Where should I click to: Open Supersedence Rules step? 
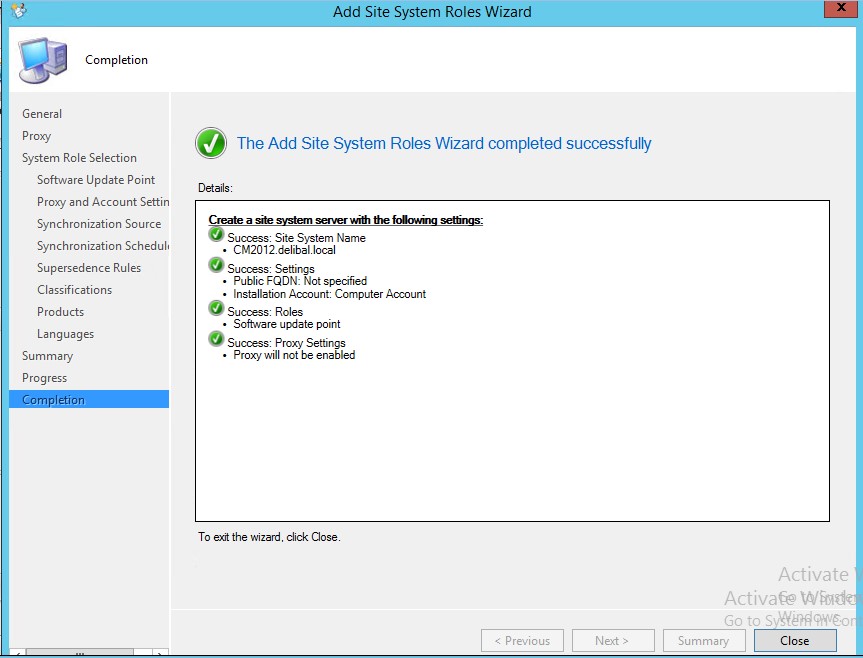89,268
